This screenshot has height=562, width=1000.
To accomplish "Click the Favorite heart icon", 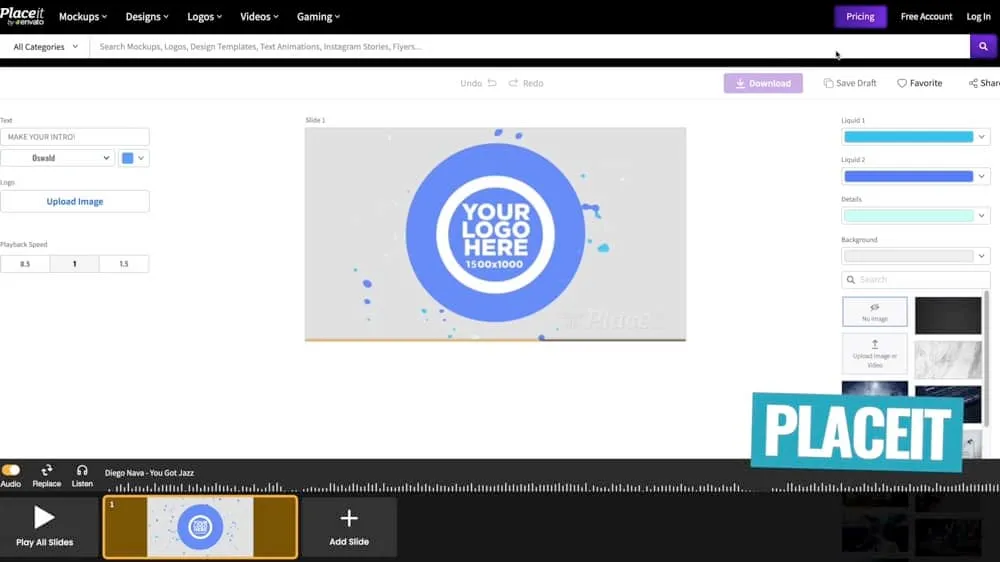I will [902, 83].
